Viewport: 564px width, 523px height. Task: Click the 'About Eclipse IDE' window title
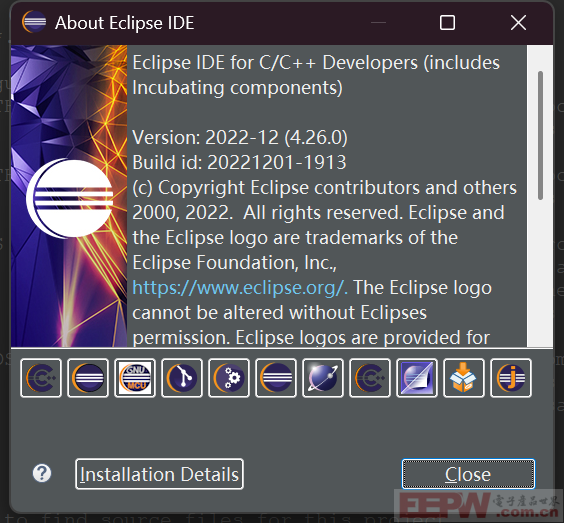(x=124, y=23)
